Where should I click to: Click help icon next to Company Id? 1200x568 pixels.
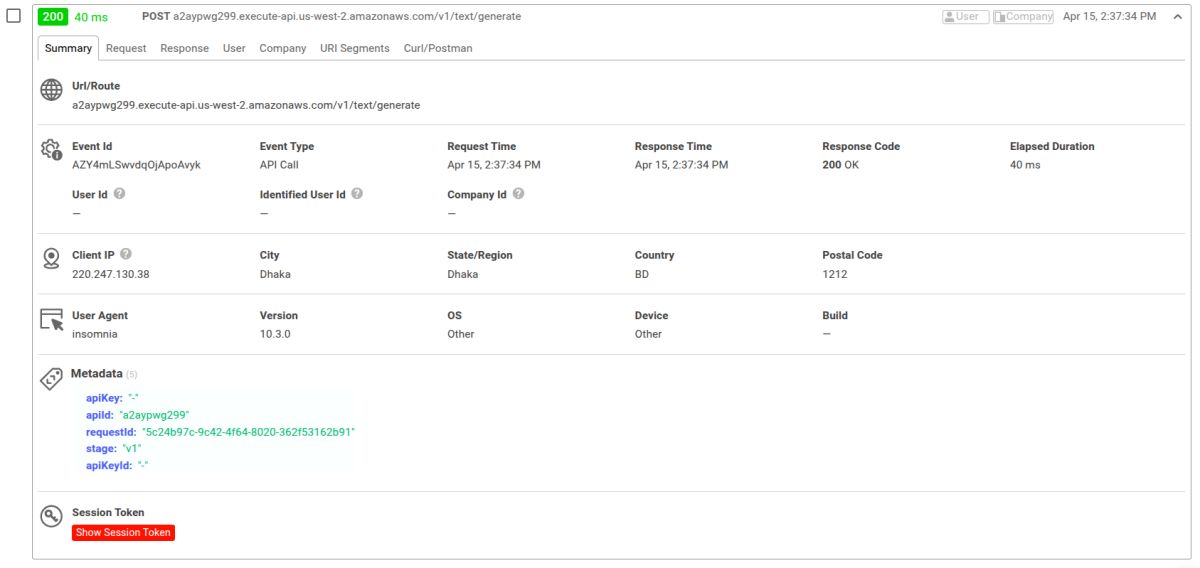[518, 194]
